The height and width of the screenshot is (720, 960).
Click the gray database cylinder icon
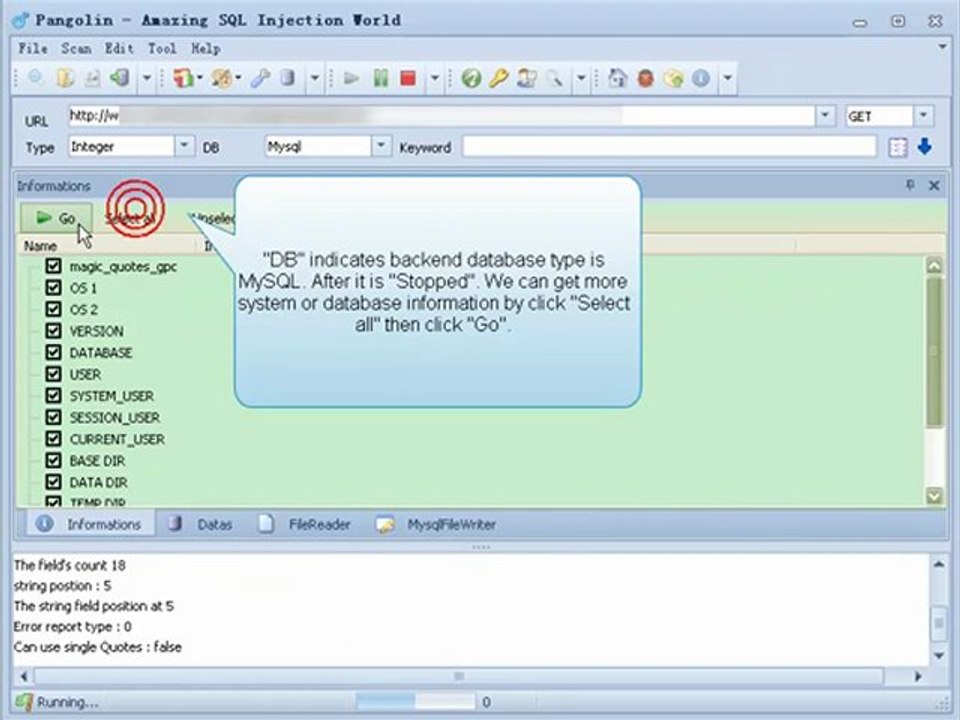pos(287,78)
